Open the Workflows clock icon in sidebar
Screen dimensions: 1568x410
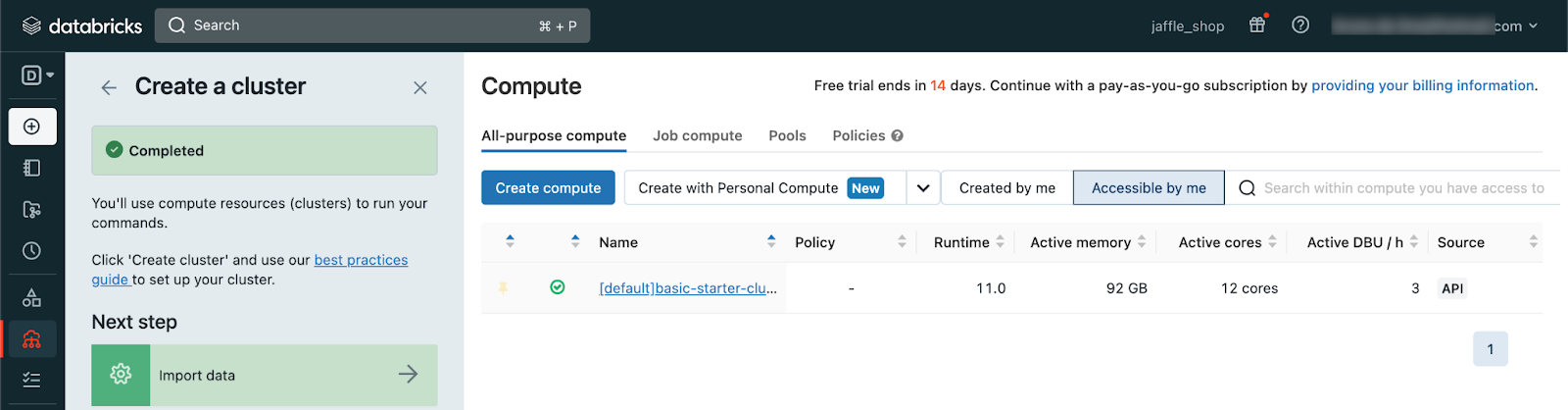click(32, 251)
